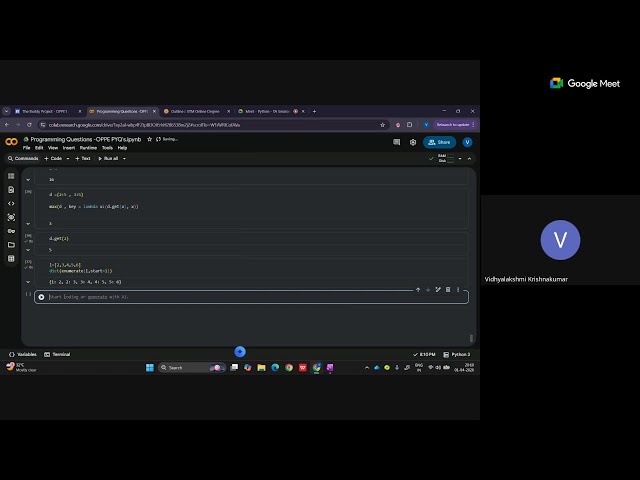
Task: Click the Windows taskbar search box
Action: click(192, 368)
